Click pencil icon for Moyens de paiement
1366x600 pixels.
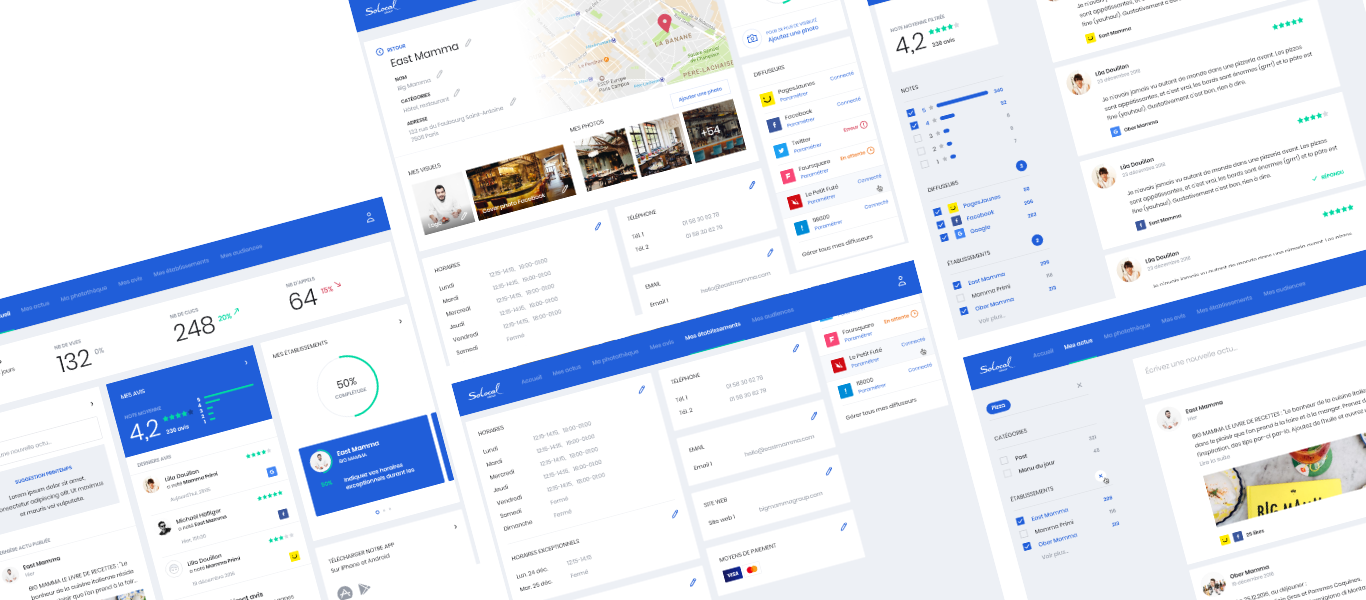(x=843, y=526)
